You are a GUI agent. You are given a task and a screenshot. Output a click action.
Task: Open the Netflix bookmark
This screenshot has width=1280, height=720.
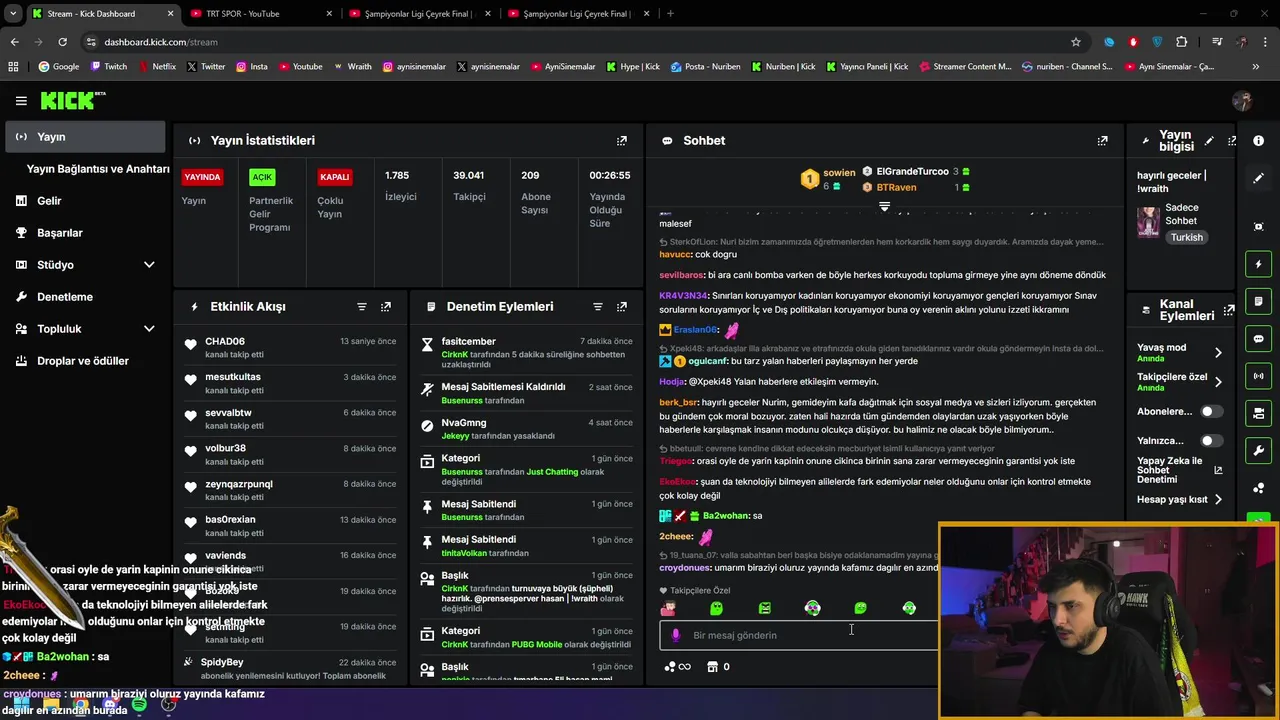(156, 67)
